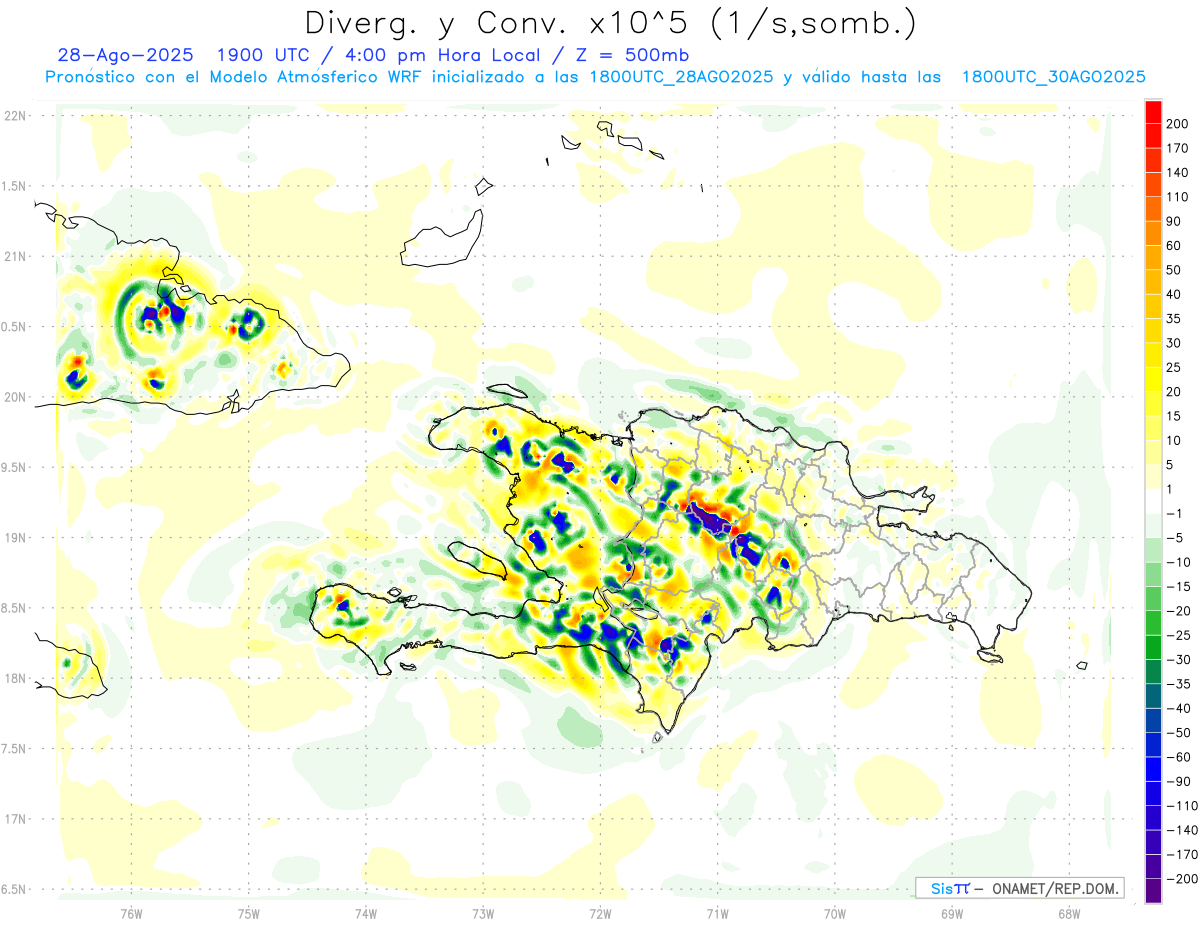
Task: Select the '73W' longitude label
Action: tap(483, 914)
